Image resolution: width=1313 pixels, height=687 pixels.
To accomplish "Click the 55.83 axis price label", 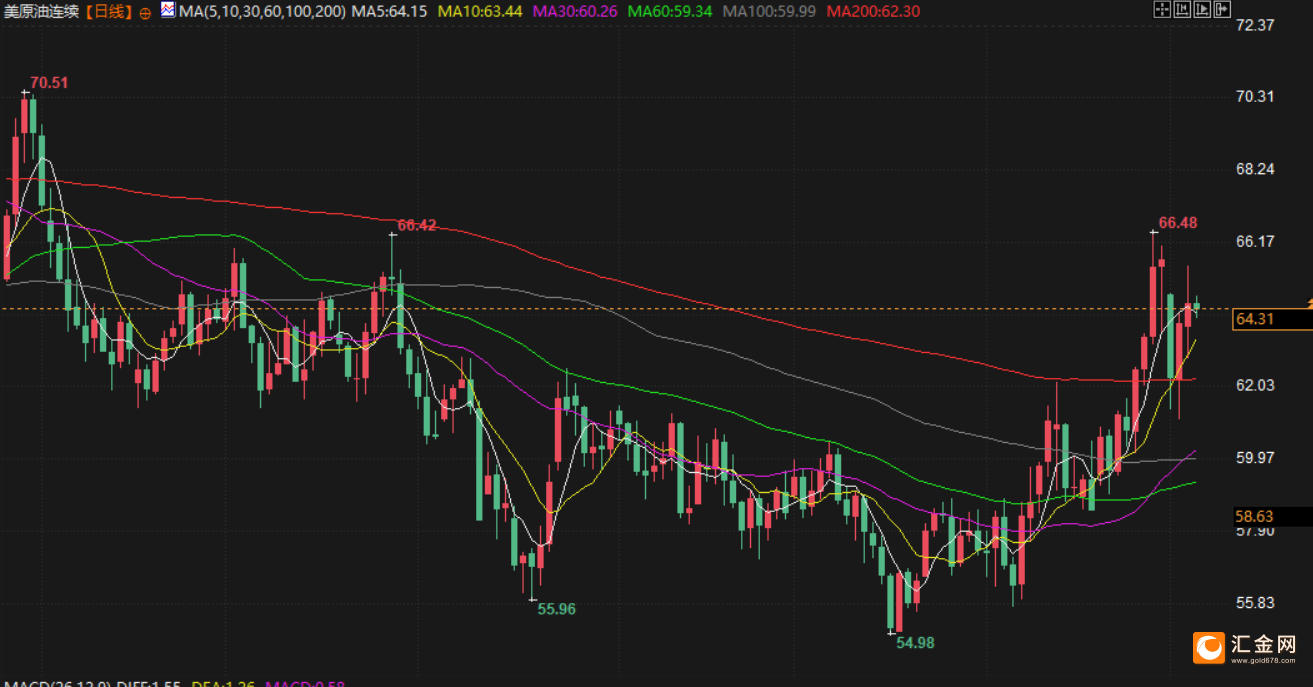I will point(1255,603).
